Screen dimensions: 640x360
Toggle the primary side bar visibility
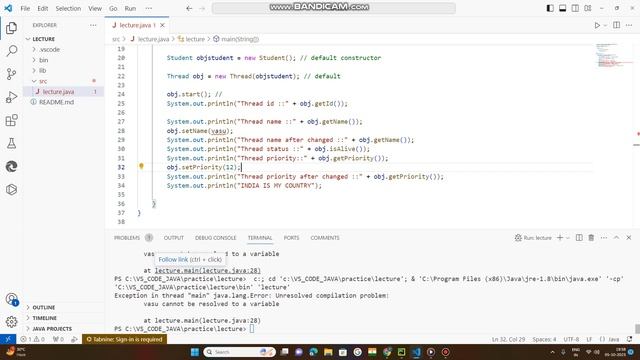pyautogui.click(x=550, y=8)
